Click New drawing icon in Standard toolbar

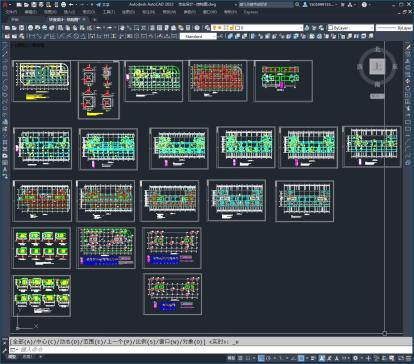[7, 28]
